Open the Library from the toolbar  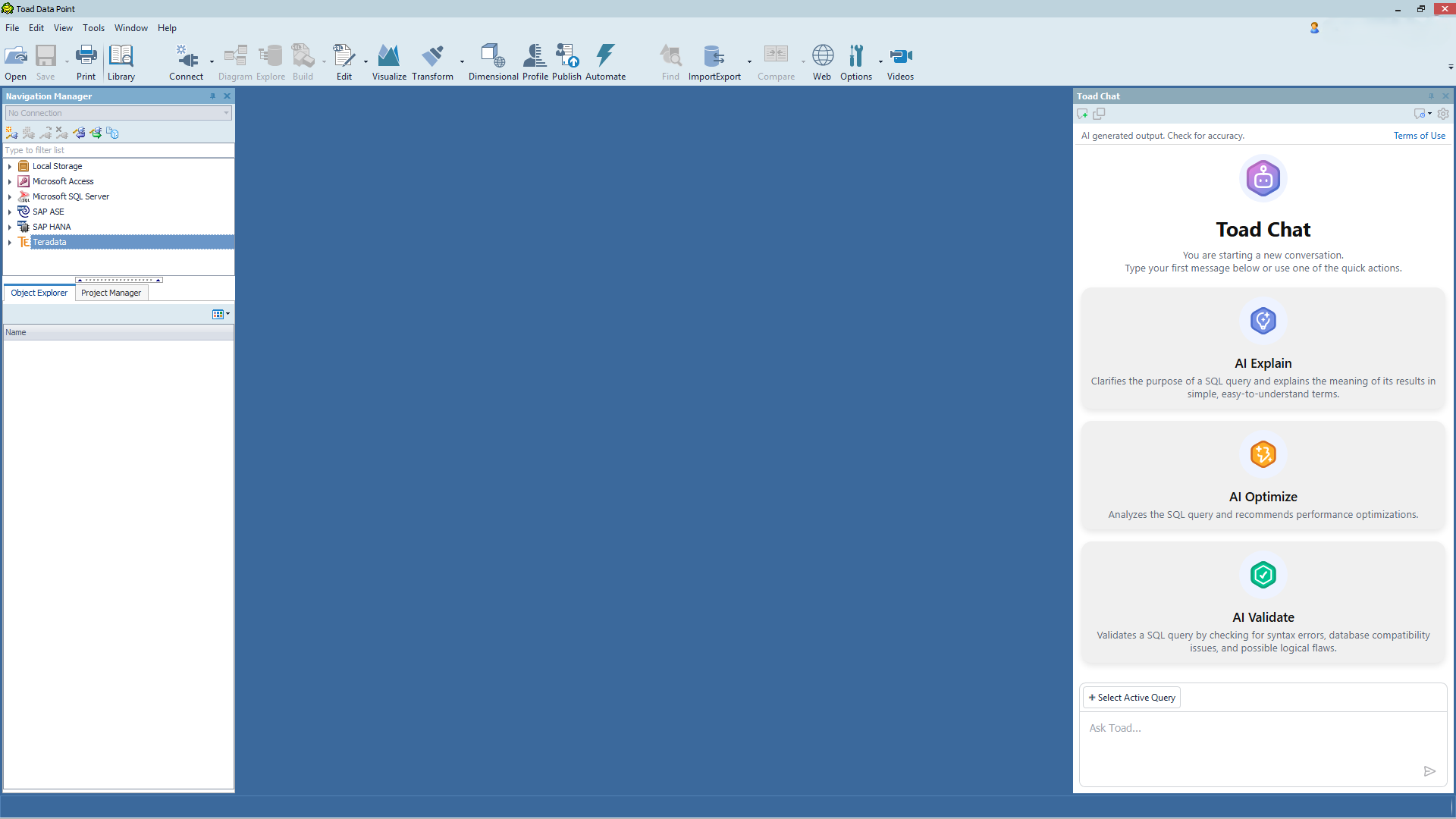pos(121,62)
